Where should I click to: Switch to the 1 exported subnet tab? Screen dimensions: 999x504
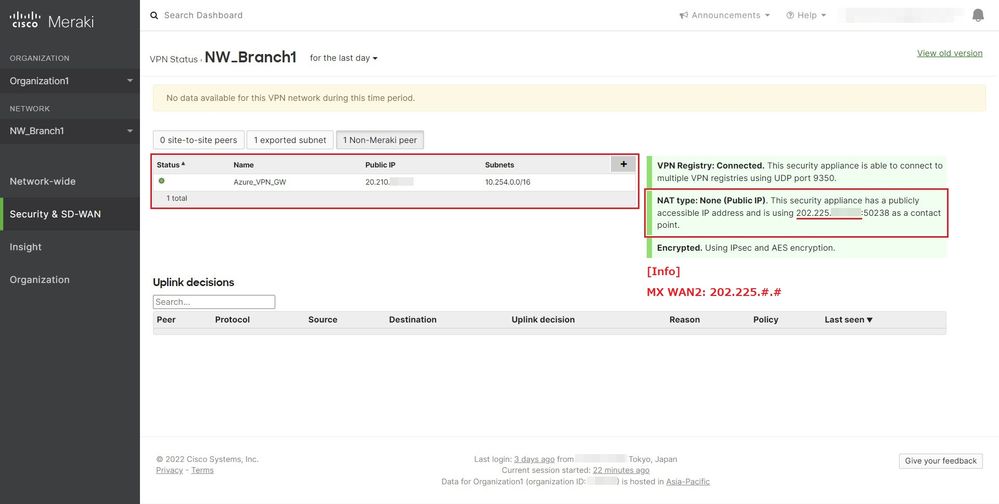[x=290, y=140]
